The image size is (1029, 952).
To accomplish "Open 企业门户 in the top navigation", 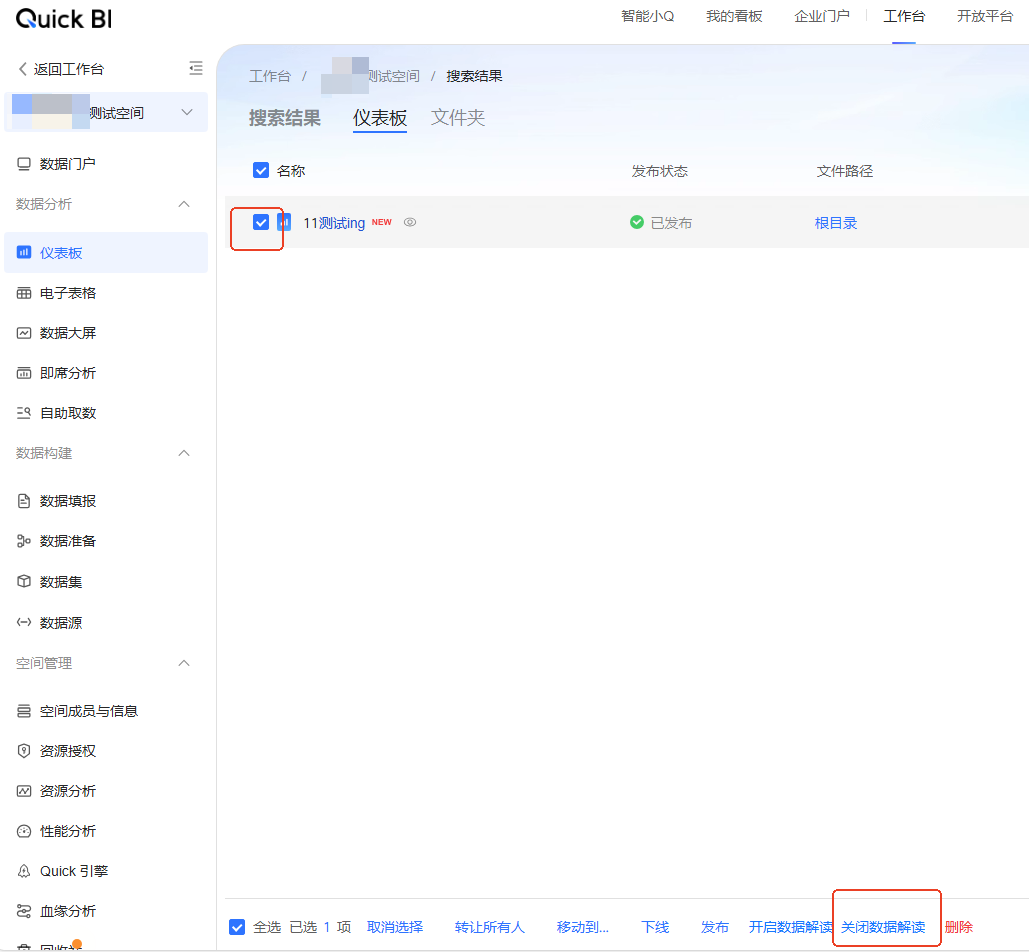I will 822,16.
